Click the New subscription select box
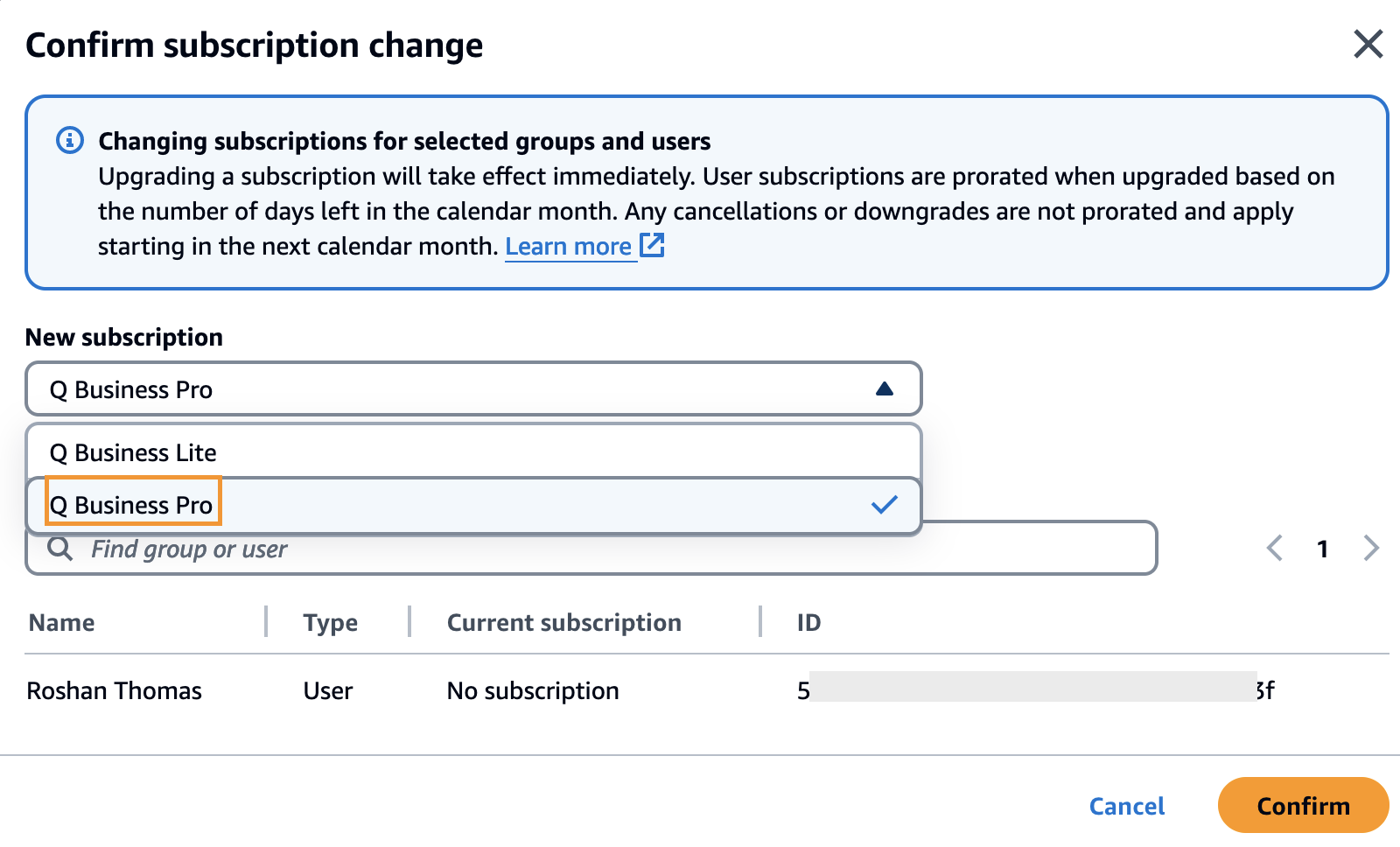Screen dimensions: 1400x847 pyautogui.click(x=455, y=389)
